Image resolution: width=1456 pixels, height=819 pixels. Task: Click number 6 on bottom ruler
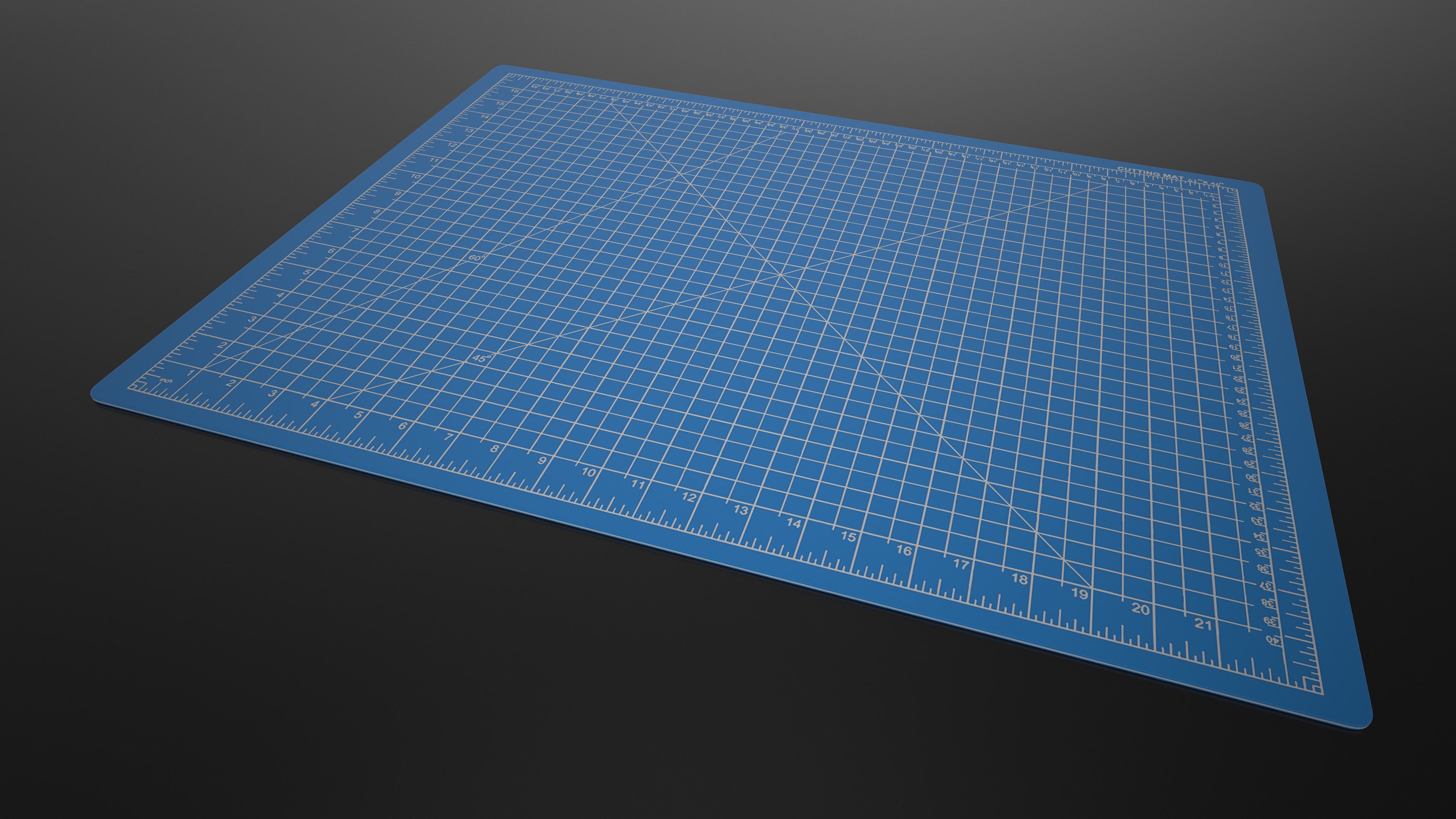click(x=402, y=426)
